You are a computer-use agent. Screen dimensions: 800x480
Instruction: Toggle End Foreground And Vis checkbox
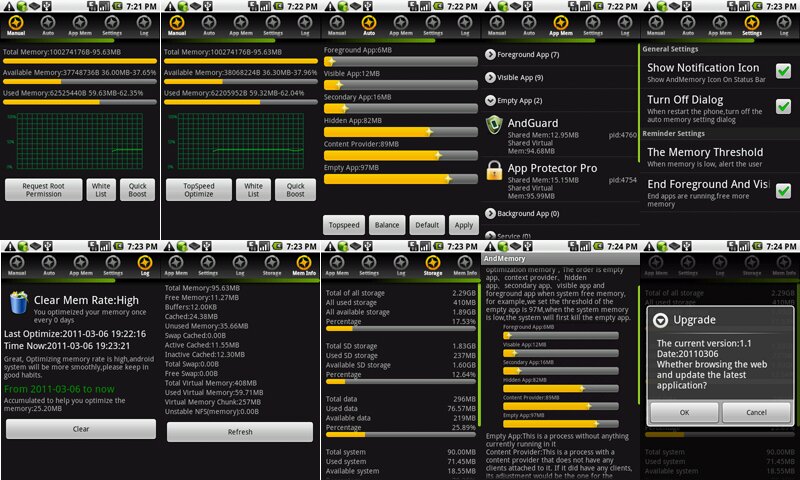pos(783,191)
